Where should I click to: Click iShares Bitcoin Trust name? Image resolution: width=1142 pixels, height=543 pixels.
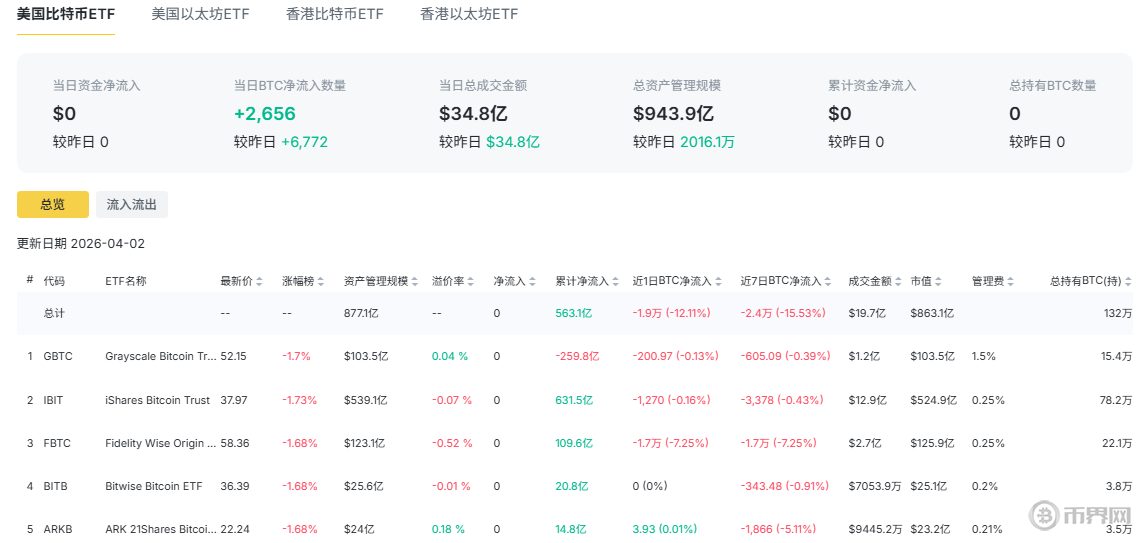coord(157,400)
